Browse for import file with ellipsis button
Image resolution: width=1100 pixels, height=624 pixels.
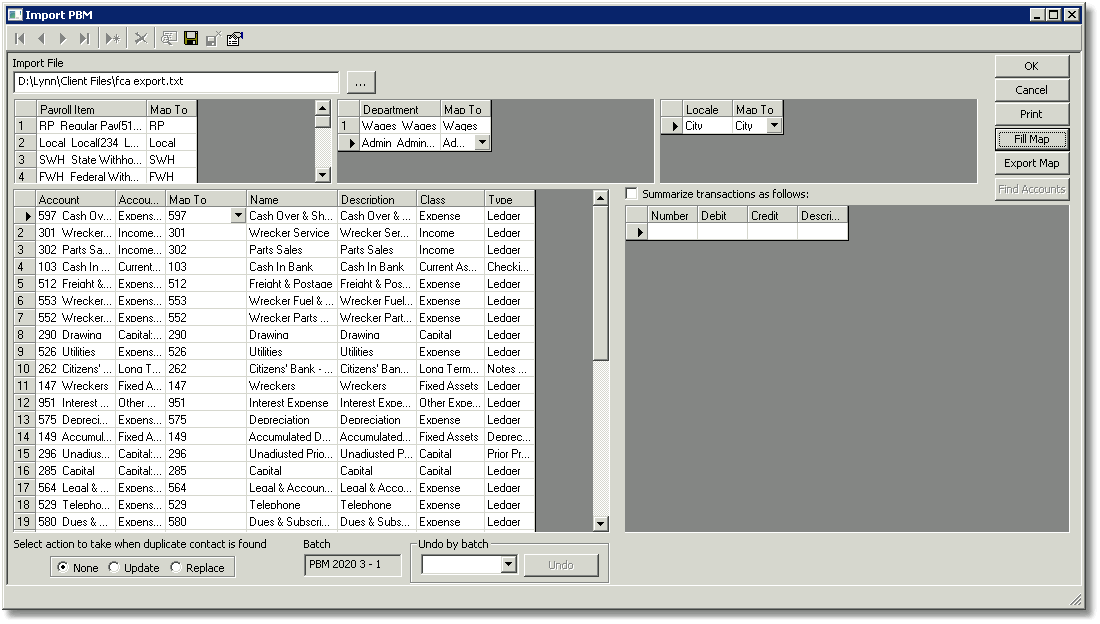point(361,82)
